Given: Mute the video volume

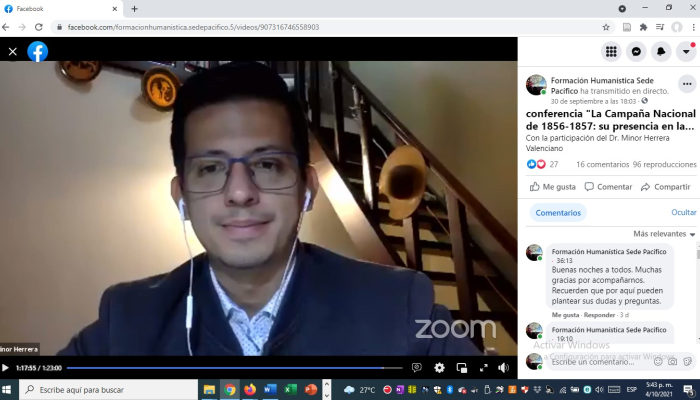Looking at the screenshot, I should tap(503, 368).
